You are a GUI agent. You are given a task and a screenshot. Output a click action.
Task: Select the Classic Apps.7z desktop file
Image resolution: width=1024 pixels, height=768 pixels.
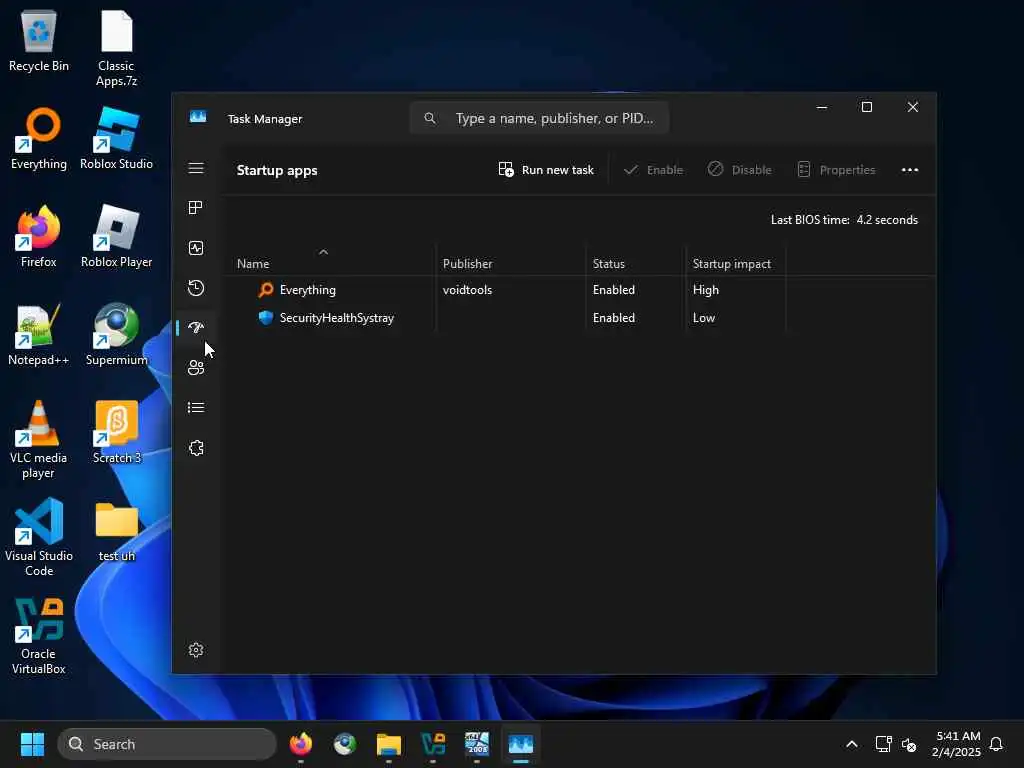coord(116,50)
